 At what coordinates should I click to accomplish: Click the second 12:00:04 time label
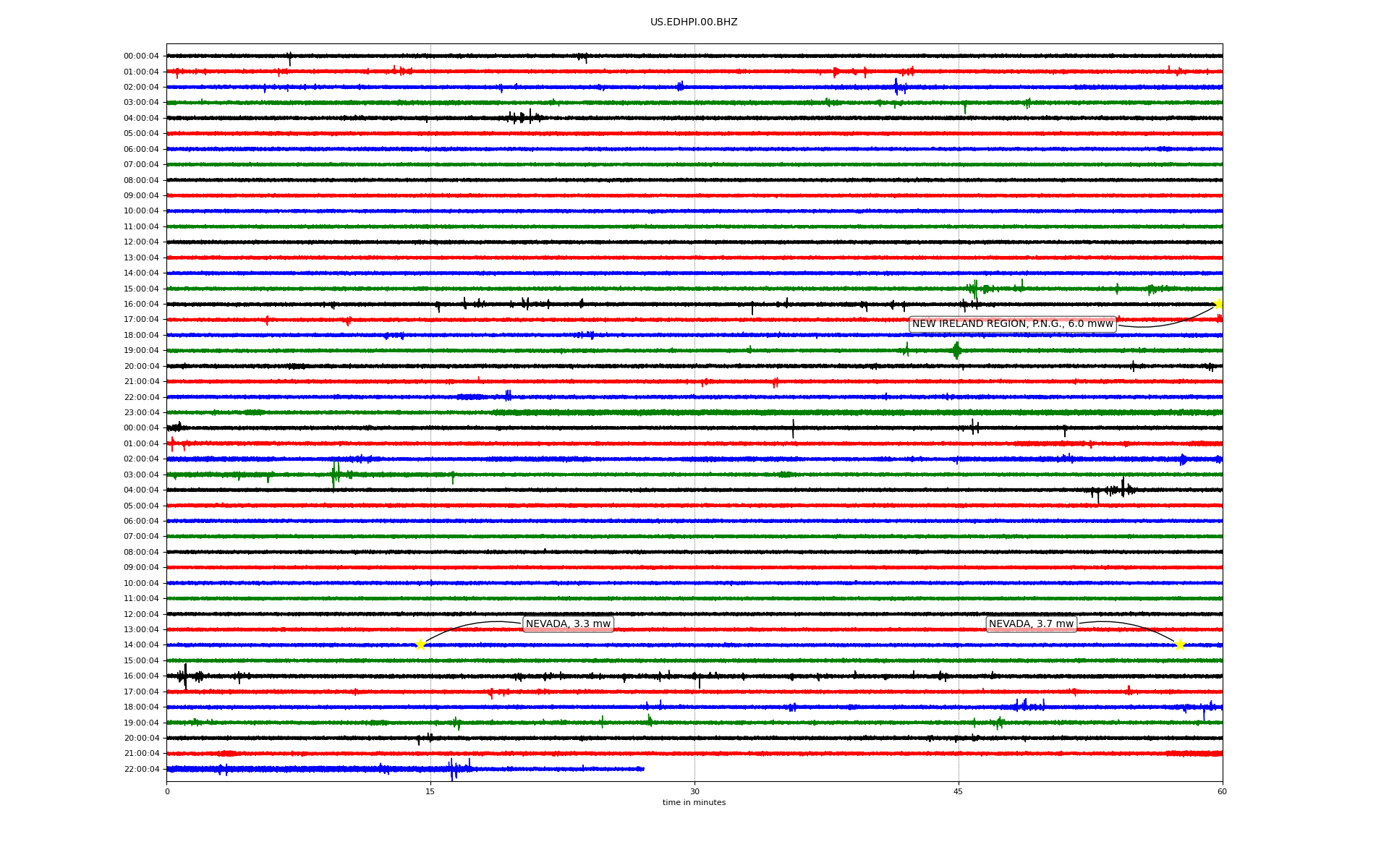pos(141,614)
